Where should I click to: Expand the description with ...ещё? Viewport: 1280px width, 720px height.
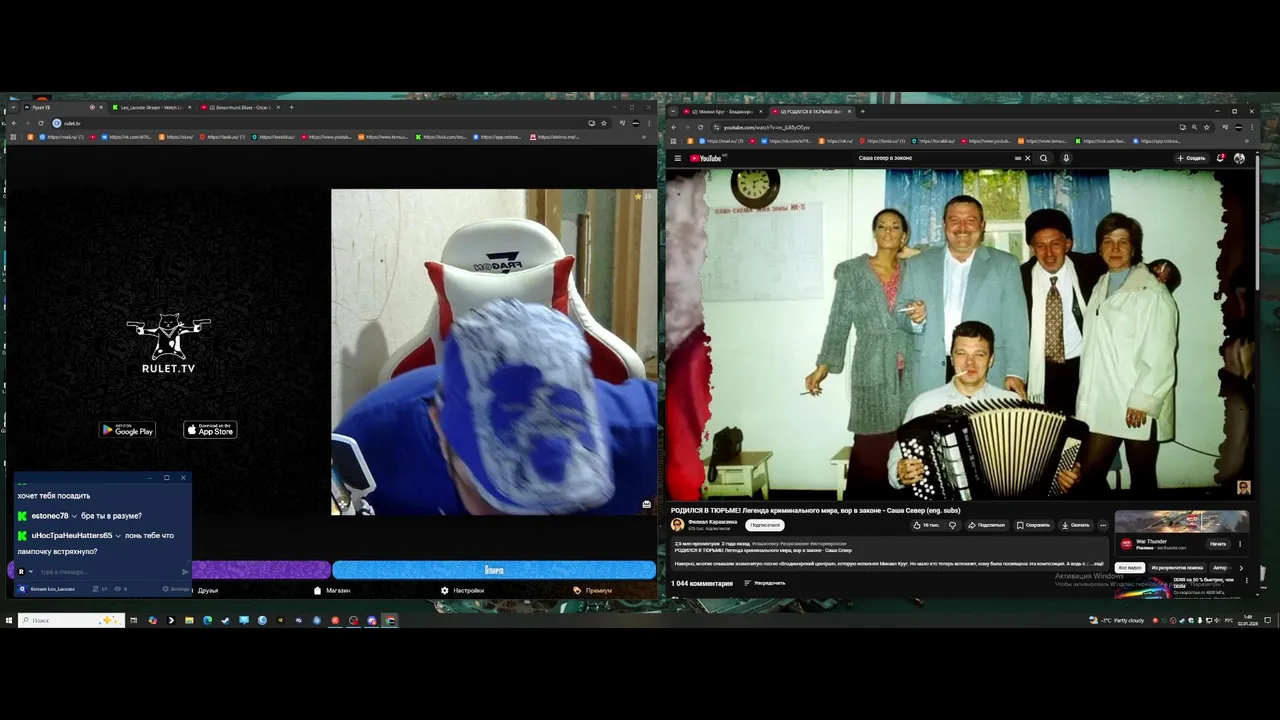coord(1098,563)
